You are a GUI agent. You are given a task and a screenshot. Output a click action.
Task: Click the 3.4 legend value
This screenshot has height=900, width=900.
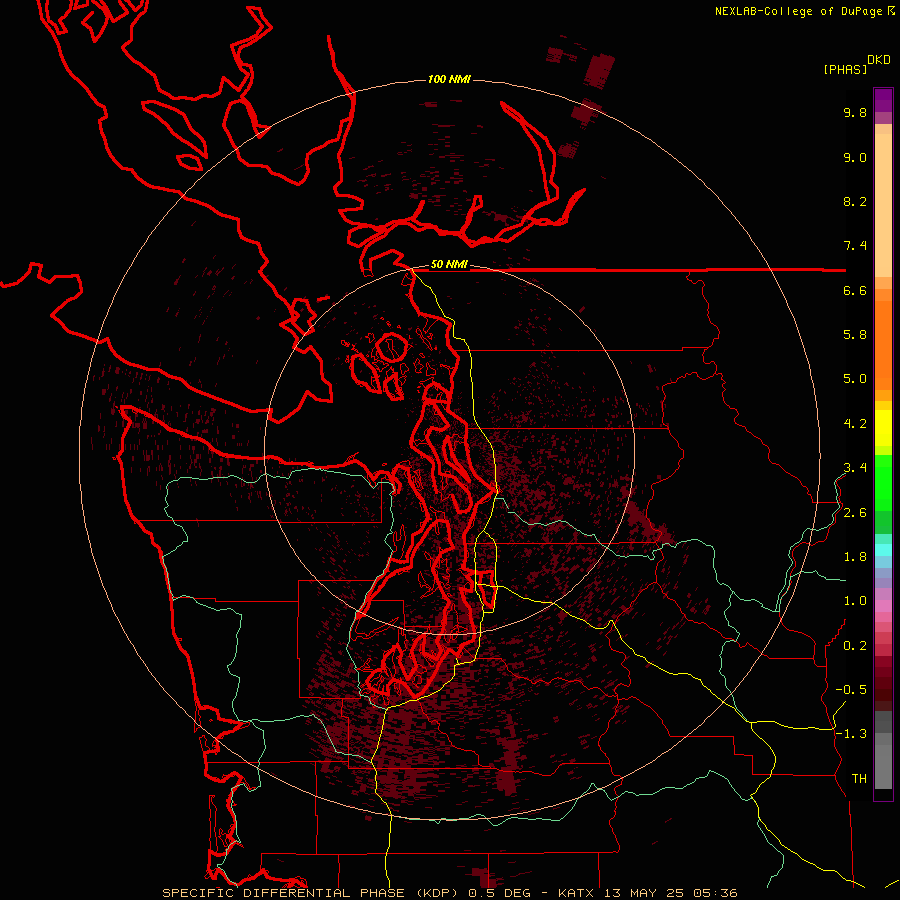pyautogui.click(x=855, y=468)
